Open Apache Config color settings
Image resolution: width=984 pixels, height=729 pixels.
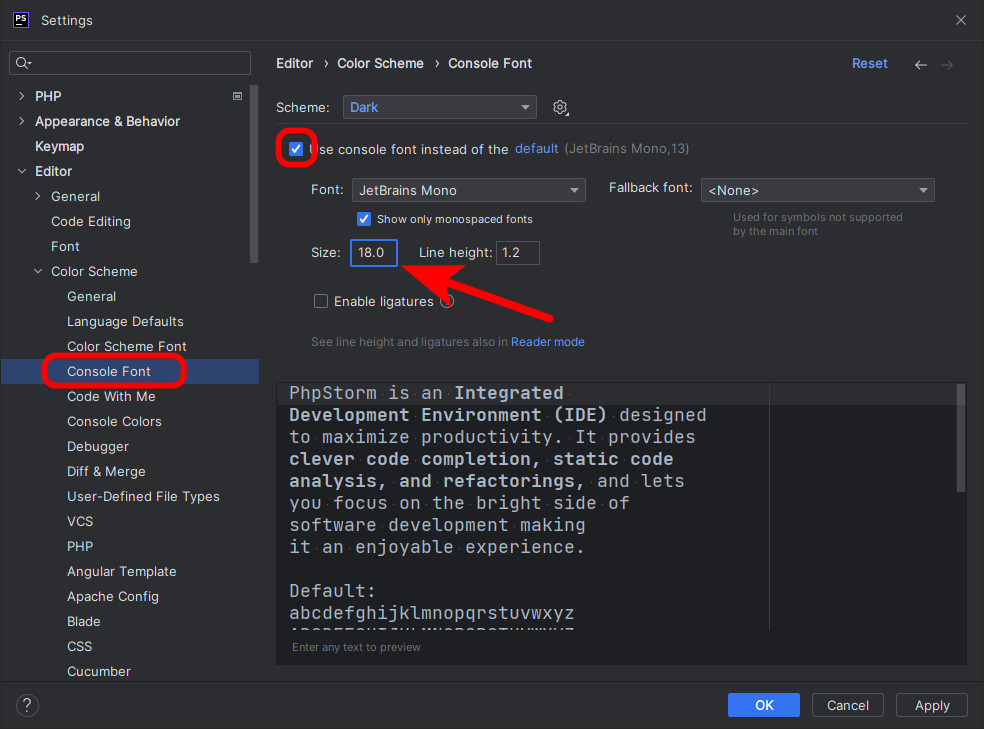point(113,597)
